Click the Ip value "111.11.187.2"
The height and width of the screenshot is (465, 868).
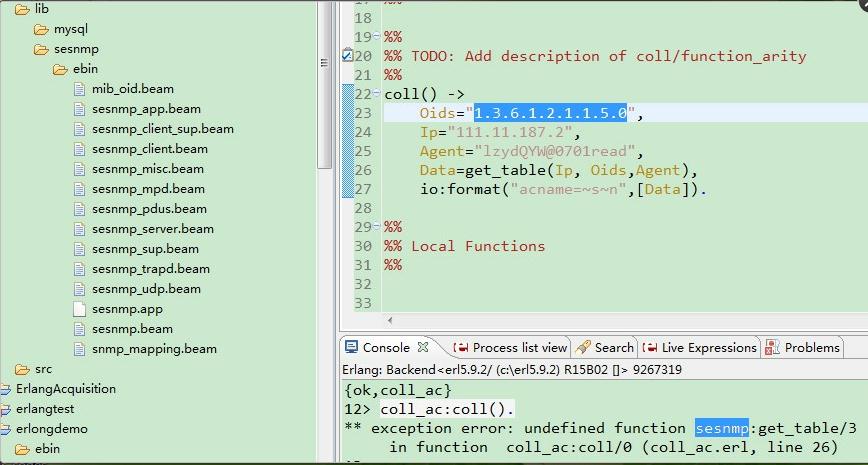[510, 132]
